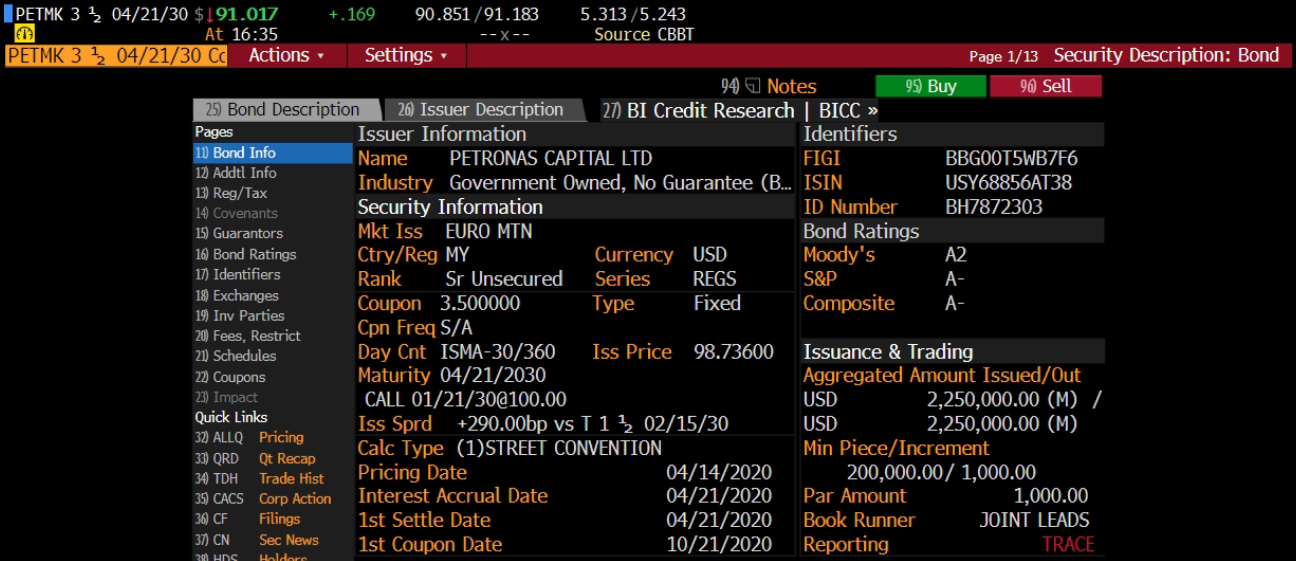Click Mkt Iss EURO MTN value

(x=488, y=231)
